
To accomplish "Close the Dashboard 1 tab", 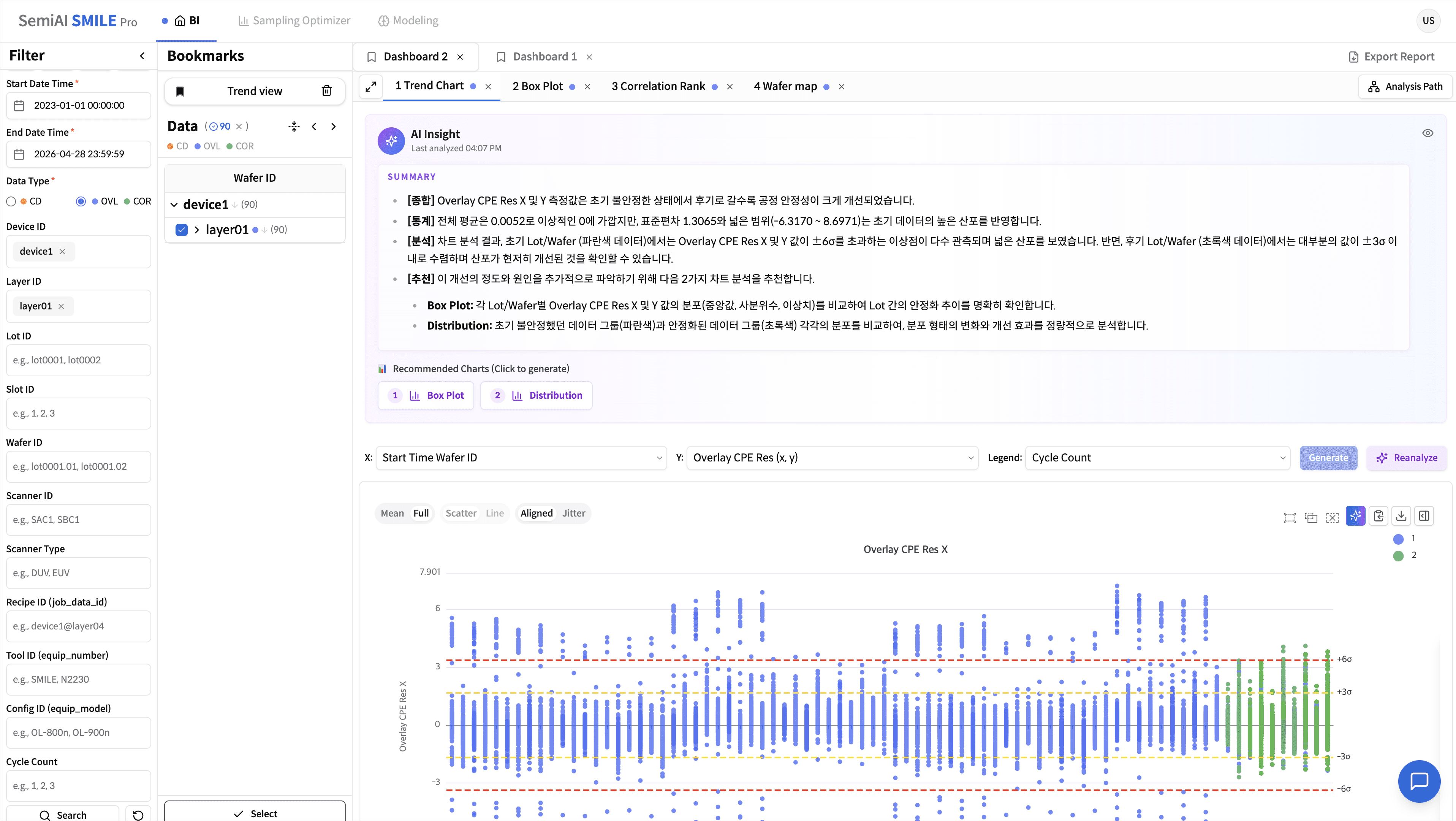I will pos(590,57).
